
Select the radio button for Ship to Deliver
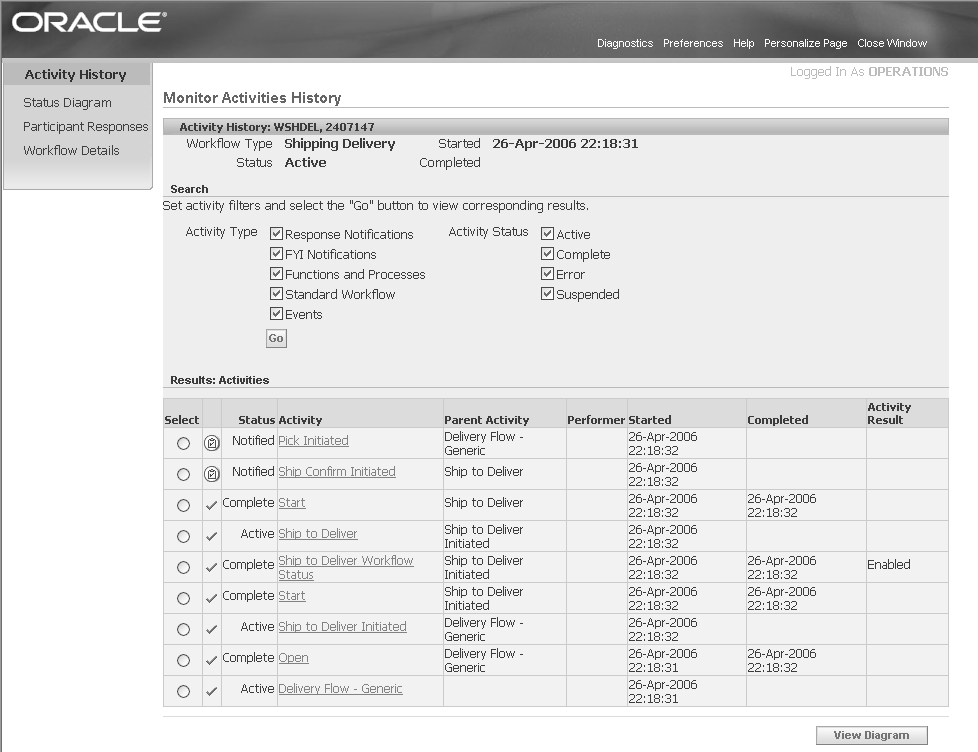183,536
